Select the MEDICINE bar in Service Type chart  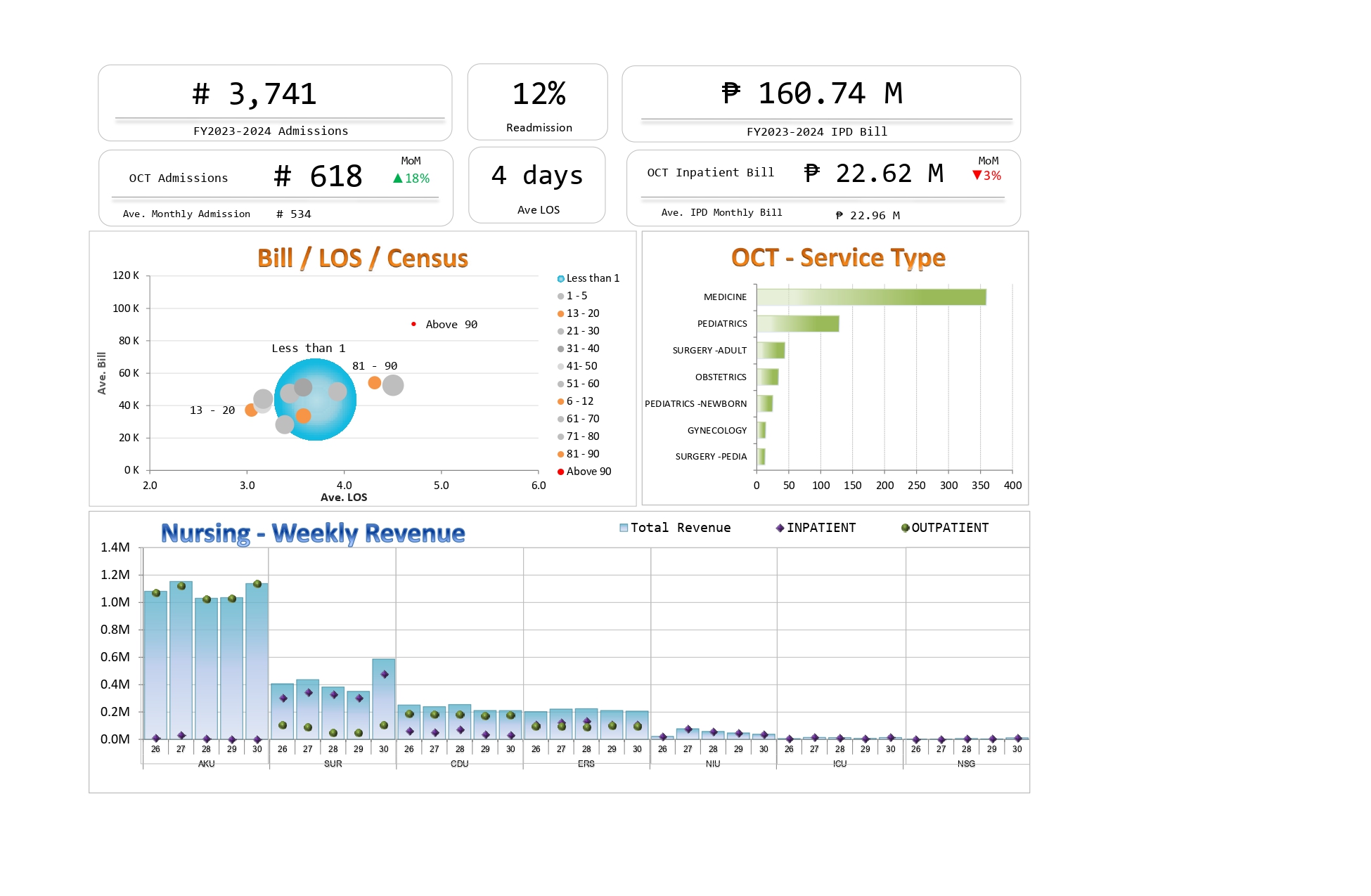870,297
